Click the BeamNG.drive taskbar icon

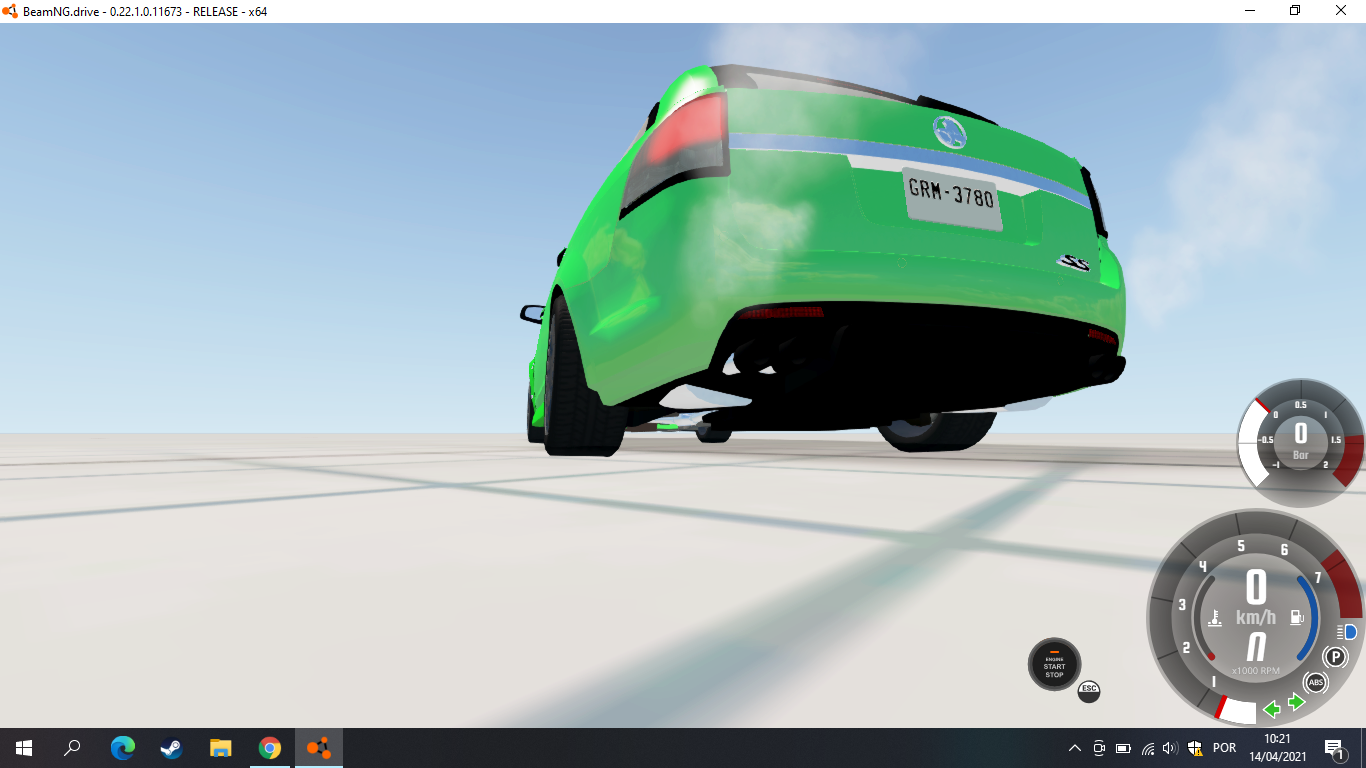(x=318, y=748)
